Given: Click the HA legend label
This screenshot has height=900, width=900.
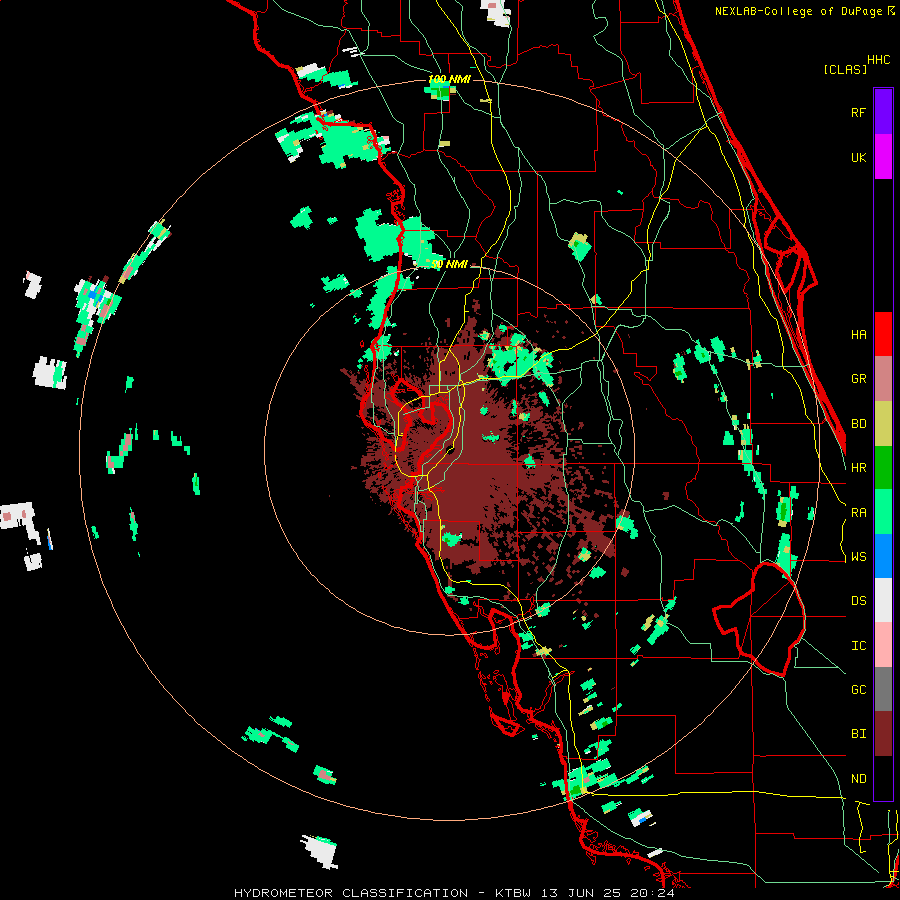Looking at the screenshot, I should pyautogui.click(x=858, y=335).
